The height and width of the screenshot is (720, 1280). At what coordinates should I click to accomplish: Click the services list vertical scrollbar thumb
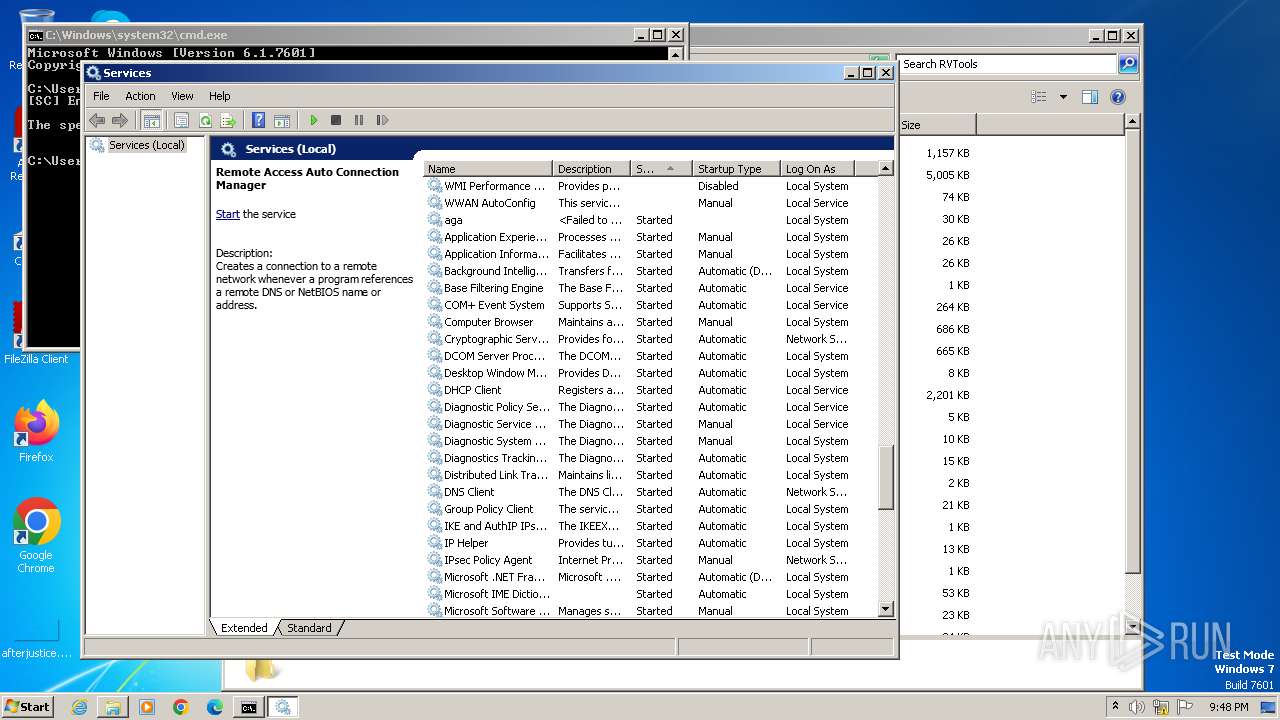(x=885, y=479)
